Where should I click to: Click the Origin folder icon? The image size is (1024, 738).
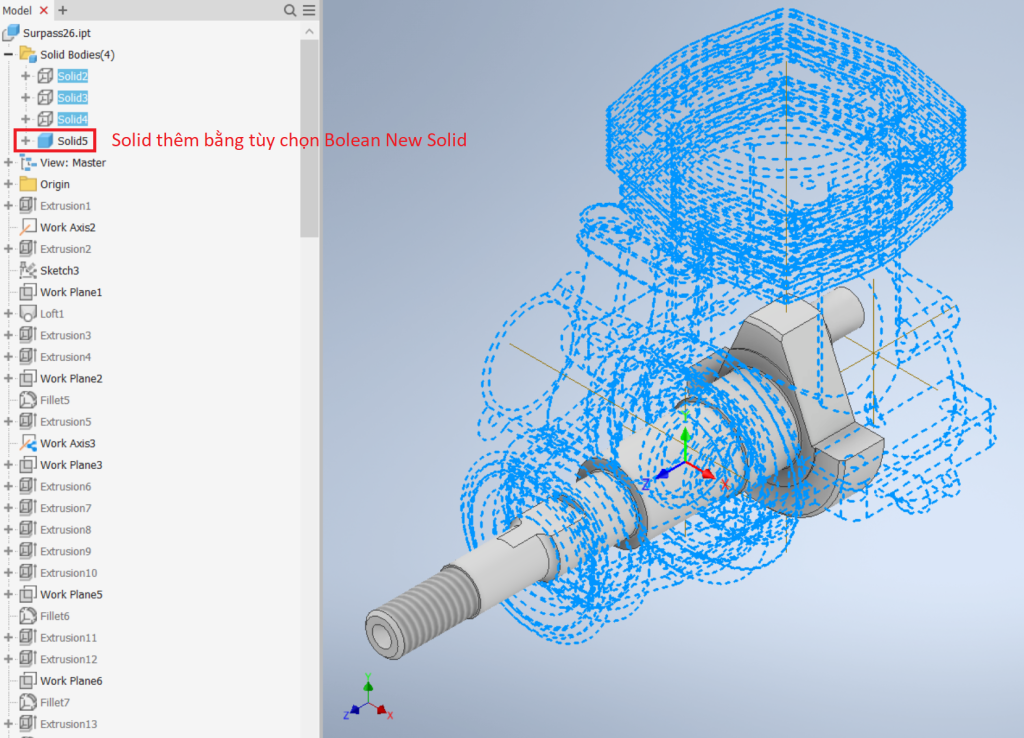[x=28, y=184]
